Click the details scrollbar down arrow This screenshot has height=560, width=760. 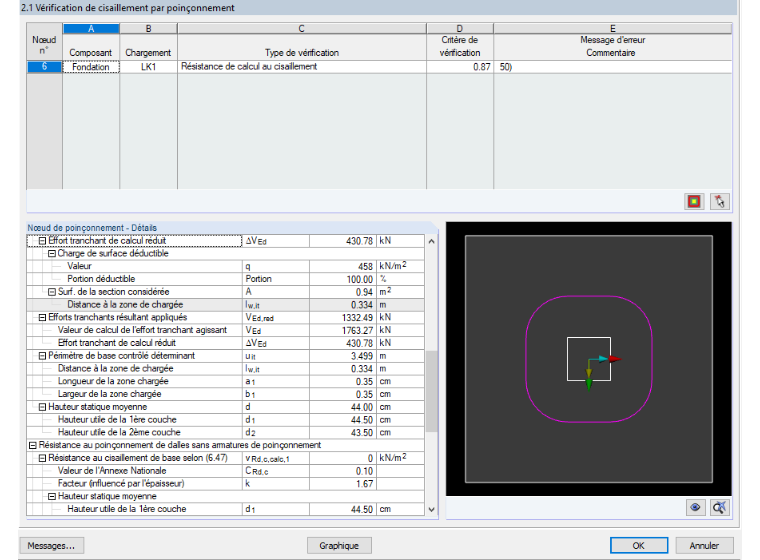(431, 510)
